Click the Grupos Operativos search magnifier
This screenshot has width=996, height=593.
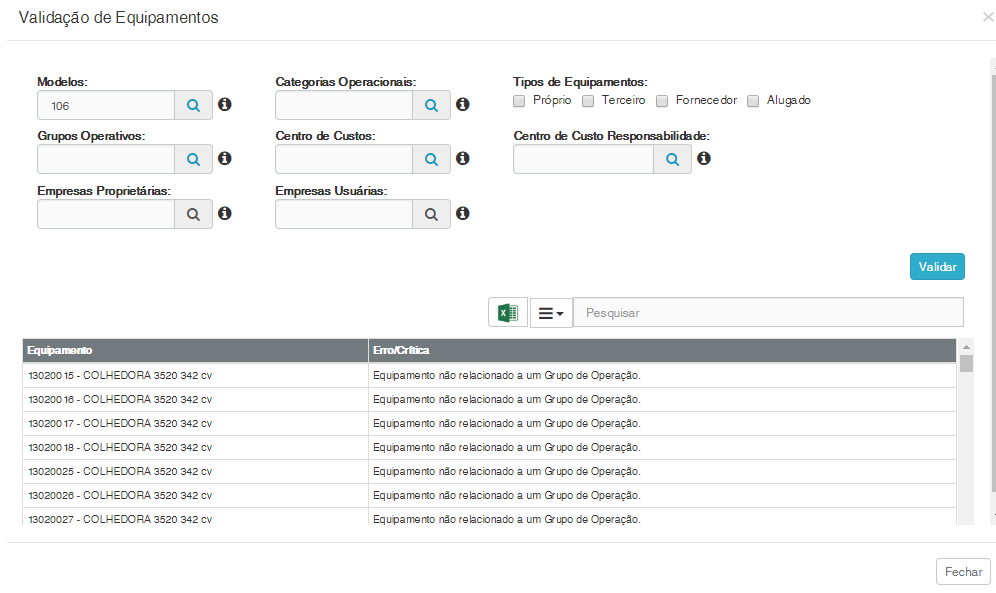(x=194, y=159)
